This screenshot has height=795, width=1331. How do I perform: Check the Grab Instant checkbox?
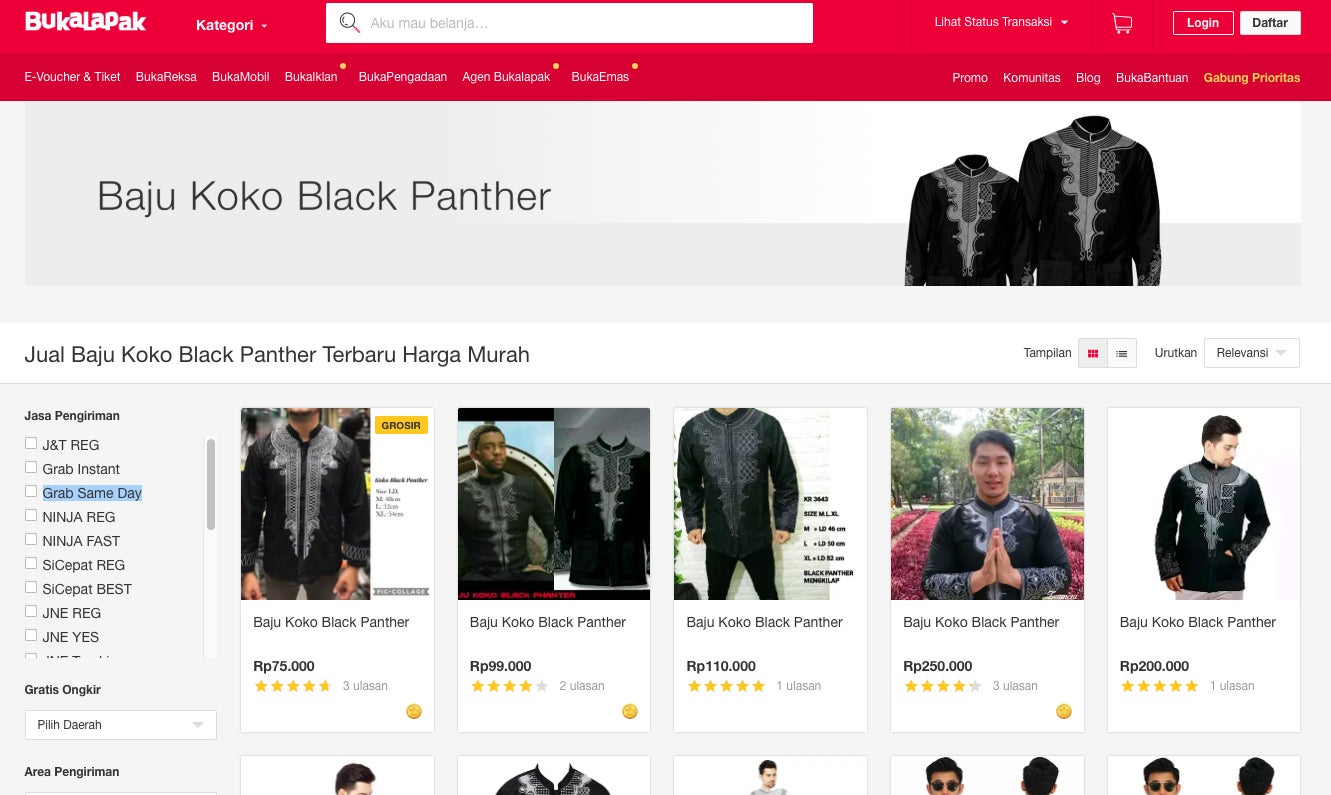click(x=31, y=468)
